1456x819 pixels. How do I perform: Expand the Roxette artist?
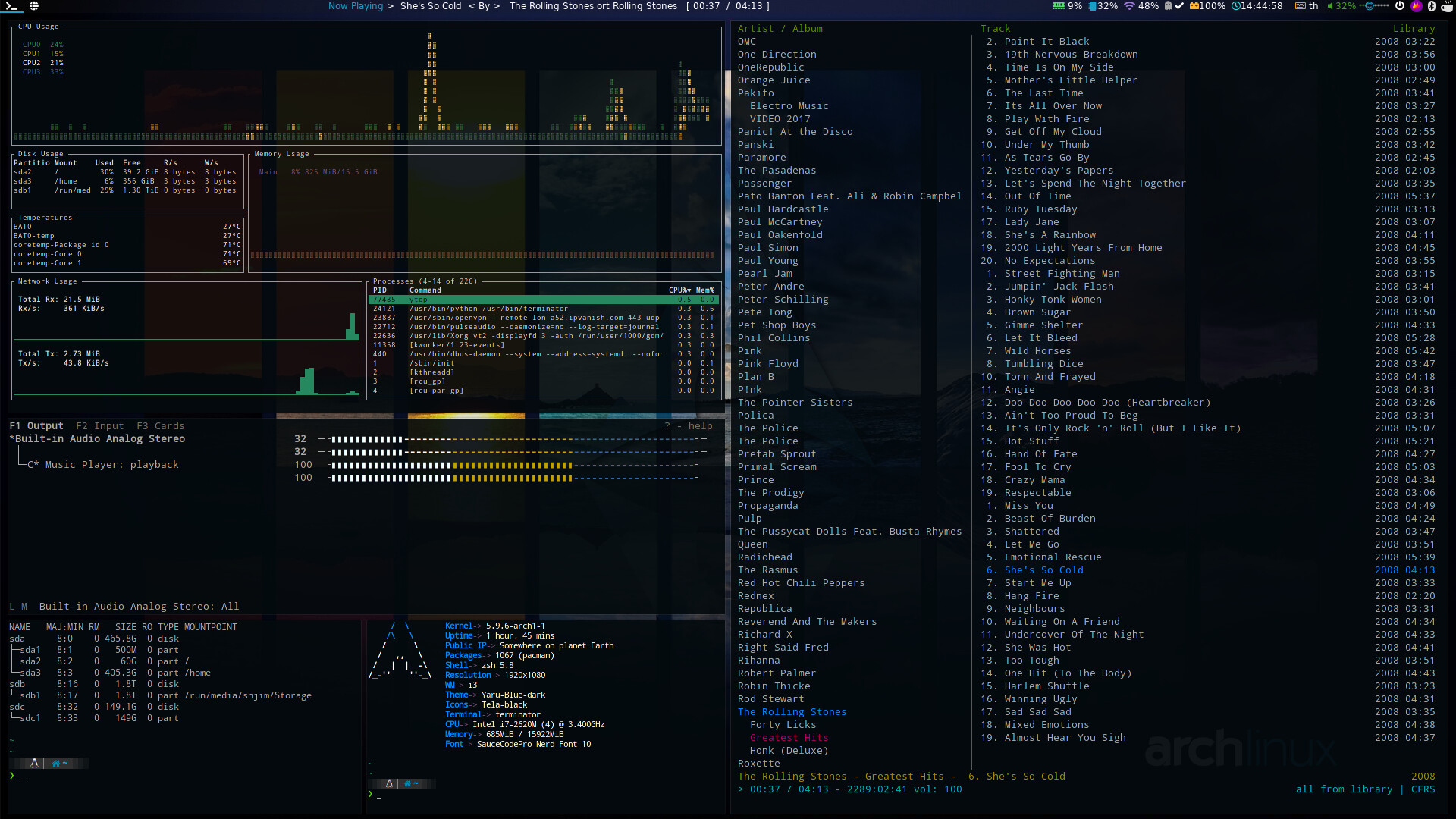[759, 764]
